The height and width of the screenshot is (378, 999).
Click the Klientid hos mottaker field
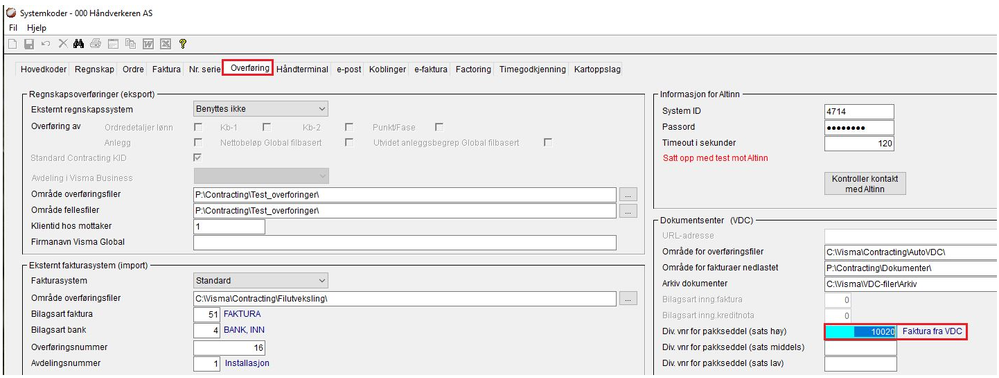(229, 226)
